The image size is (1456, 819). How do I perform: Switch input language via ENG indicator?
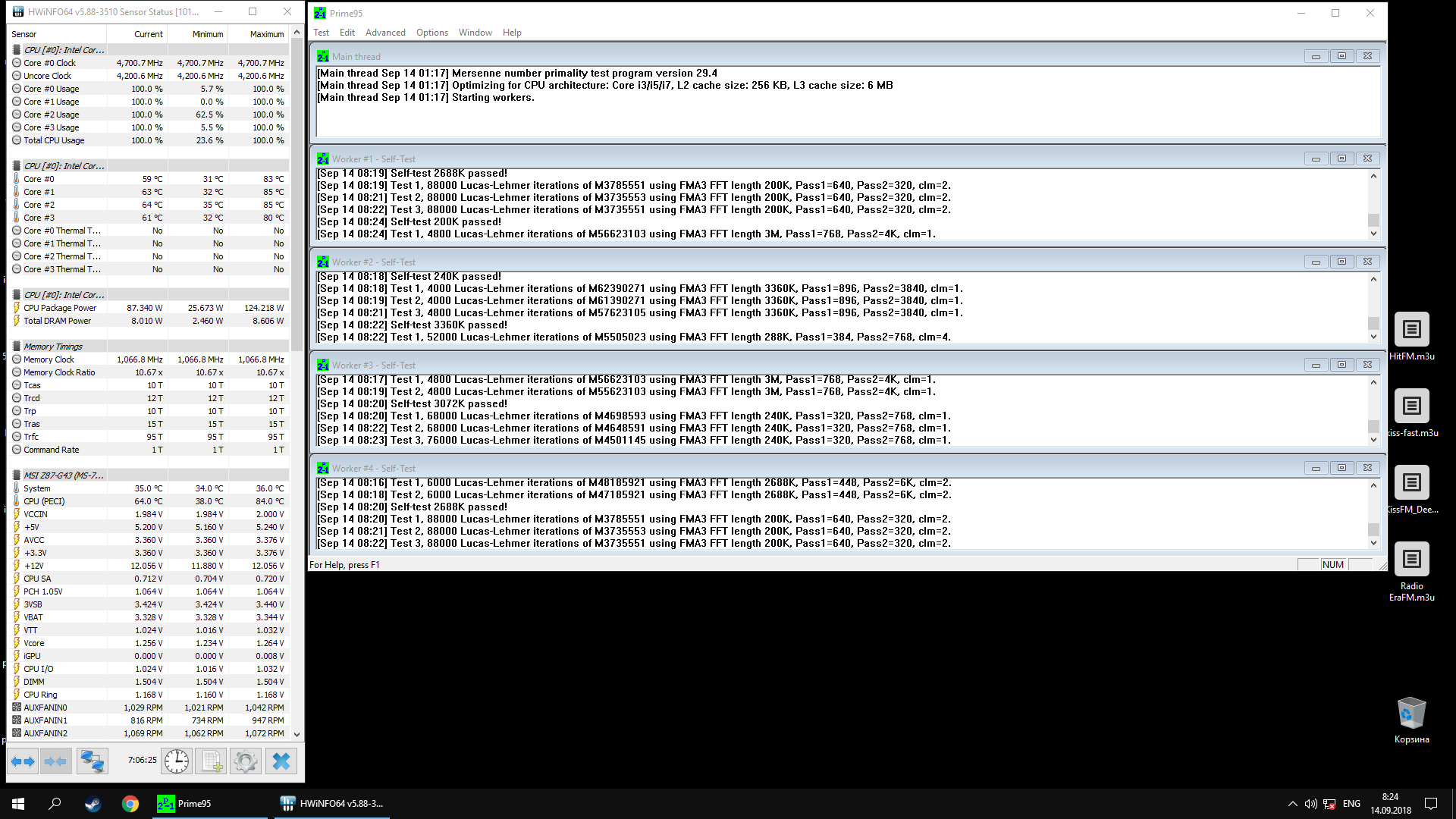point(1351,804)
